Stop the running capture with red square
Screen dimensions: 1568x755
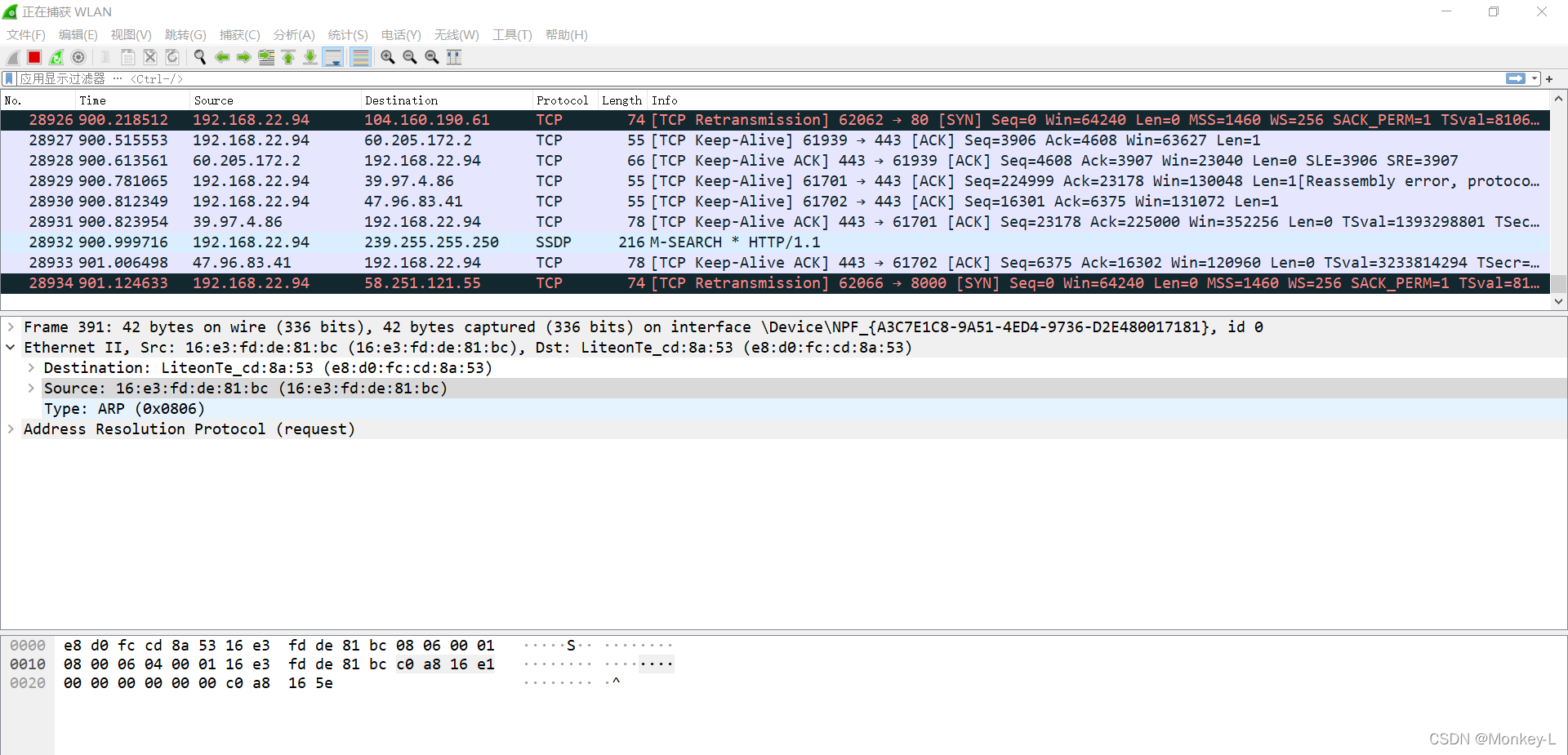tap(34, 57)
